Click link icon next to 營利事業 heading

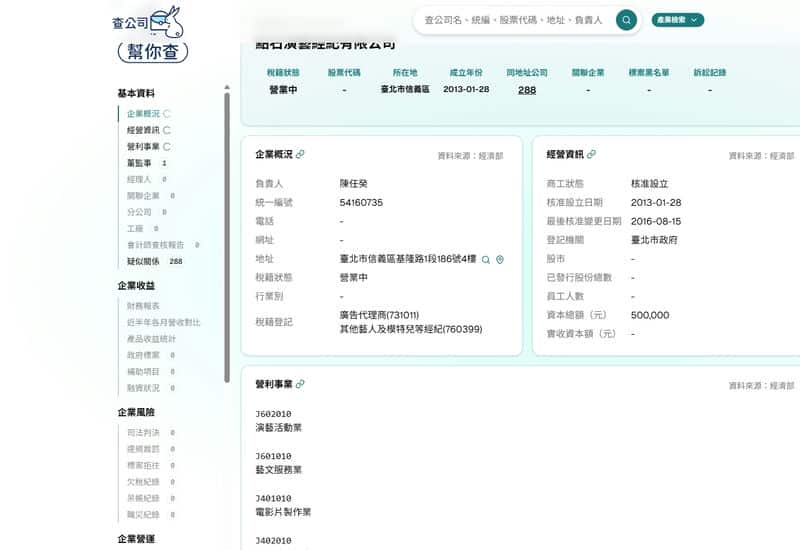click(x=301, y=384)
